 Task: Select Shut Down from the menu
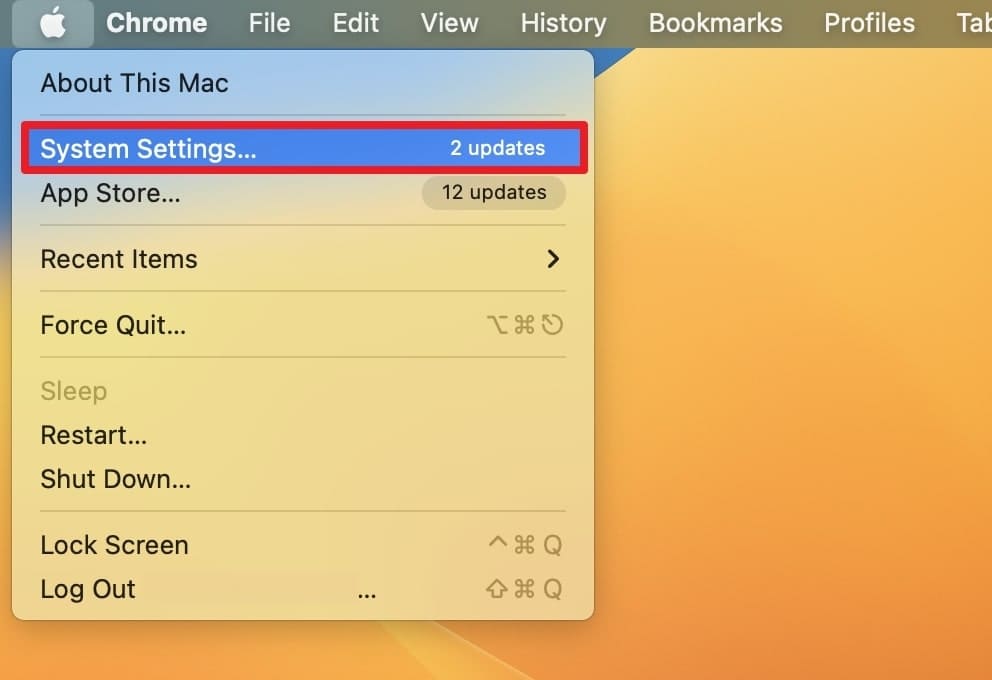pos(302,479)
